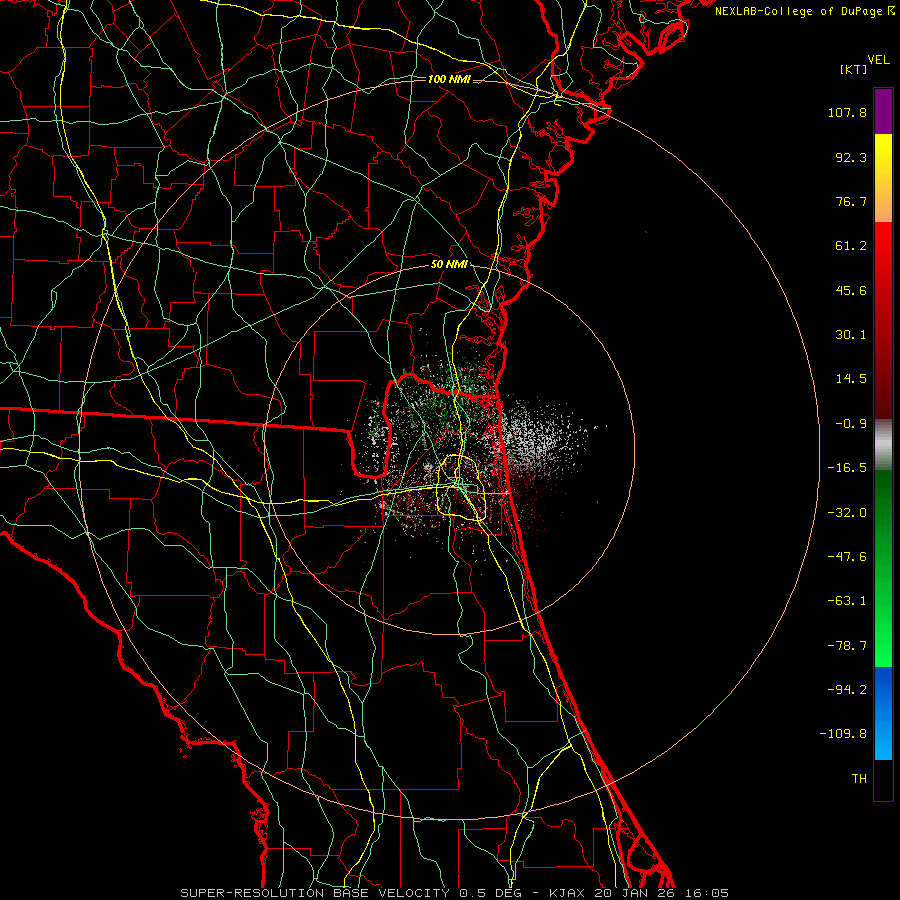Click the 107.8 legend value
Screen dimensions: 900x900
[847, 112]
